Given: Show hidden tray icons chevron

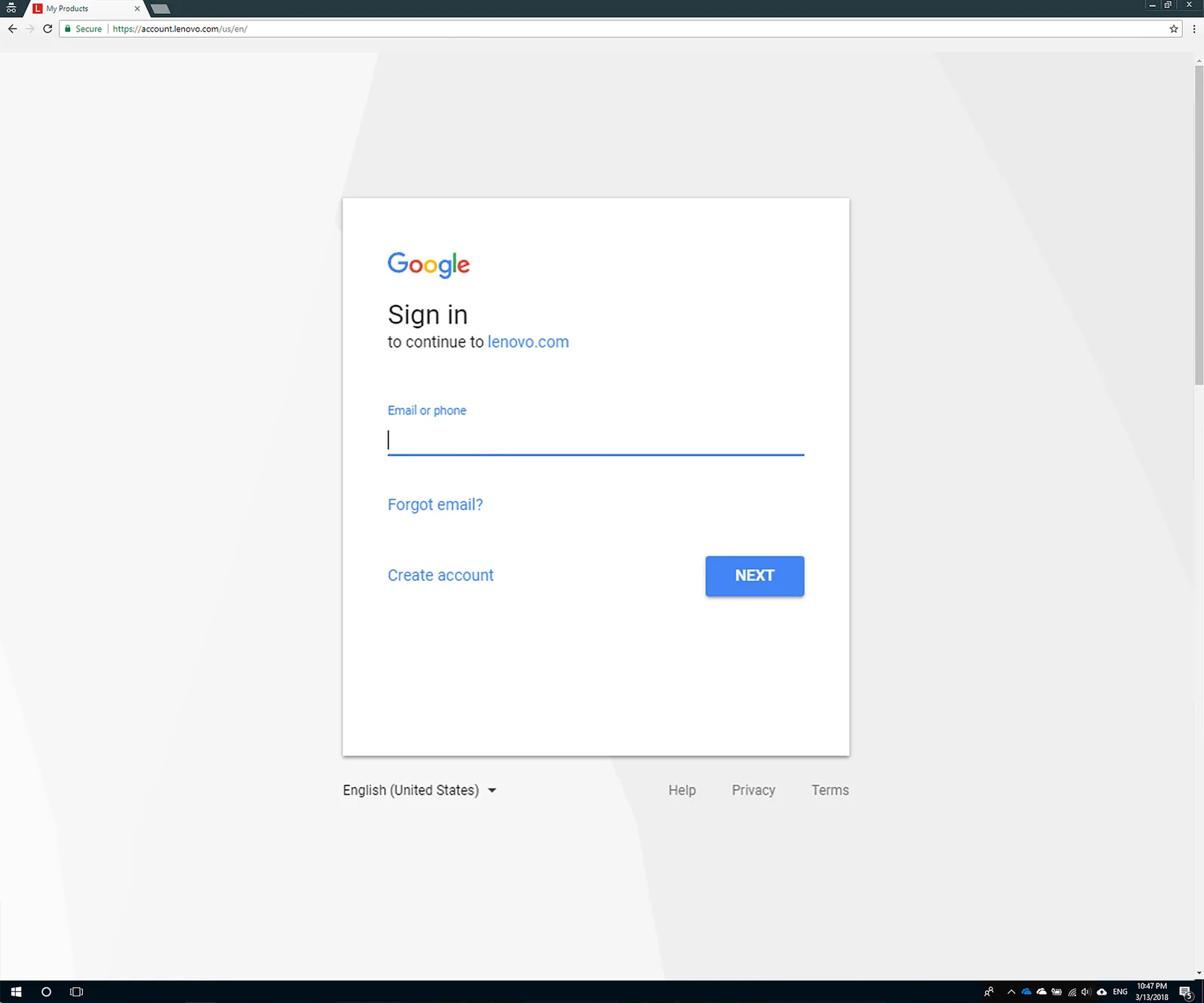Looking at the screenshot, I should click(1011, 992).
